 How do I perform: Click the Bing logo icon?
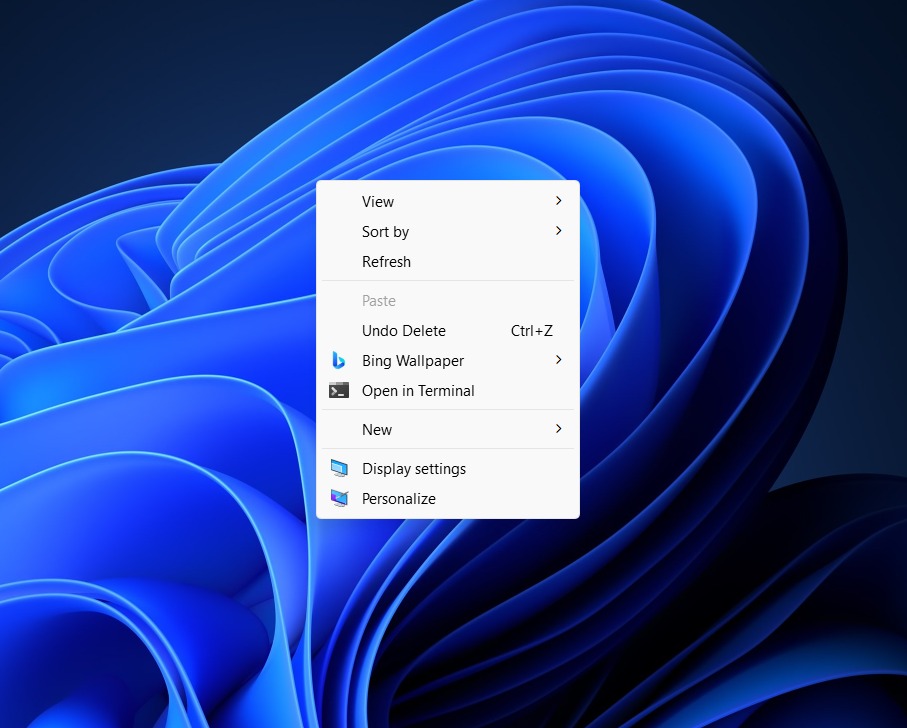pyautogui.click(x=338, y=360)
